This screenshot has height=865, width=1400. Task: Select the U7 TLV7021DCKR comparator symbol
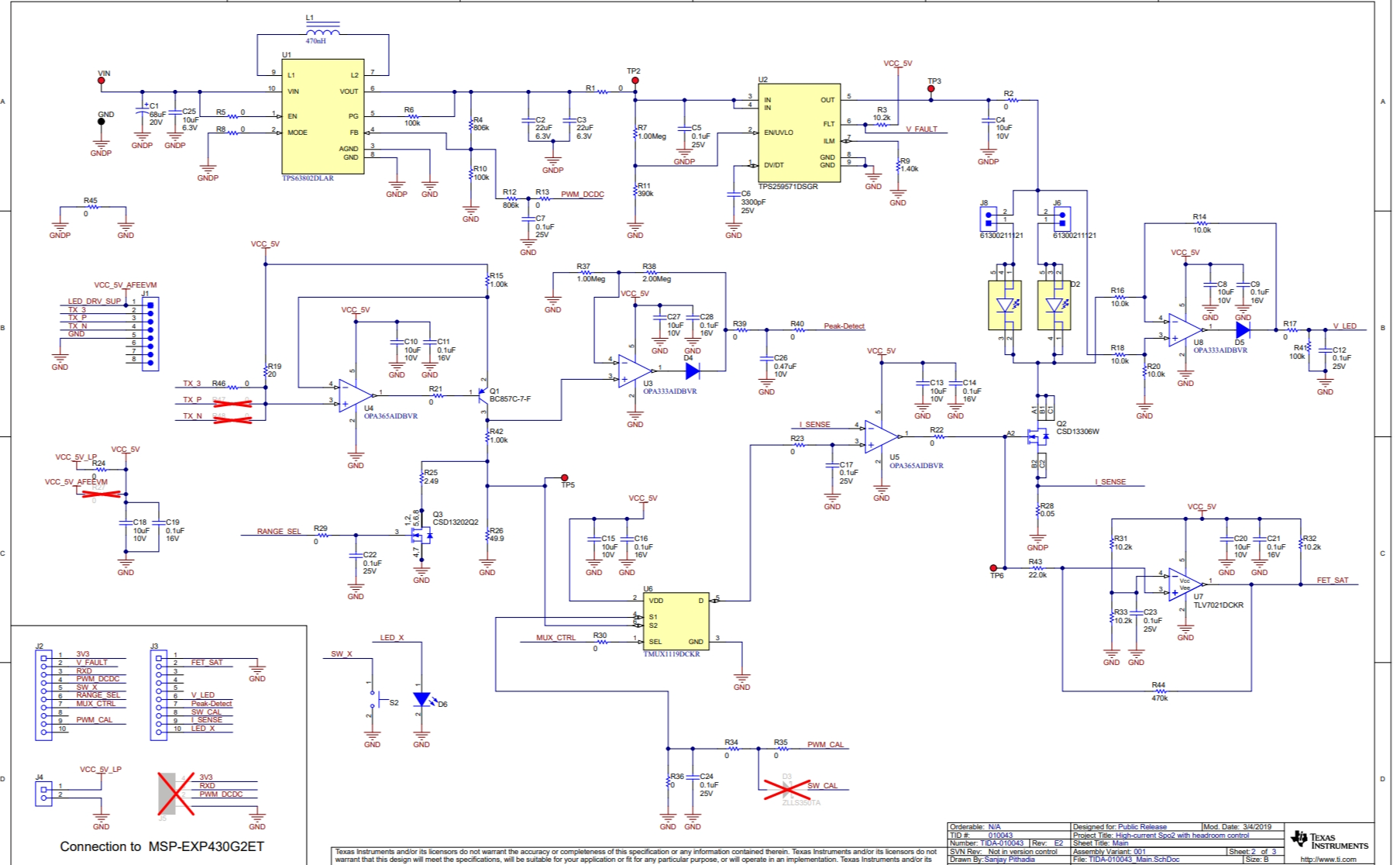coord(1185,585)
